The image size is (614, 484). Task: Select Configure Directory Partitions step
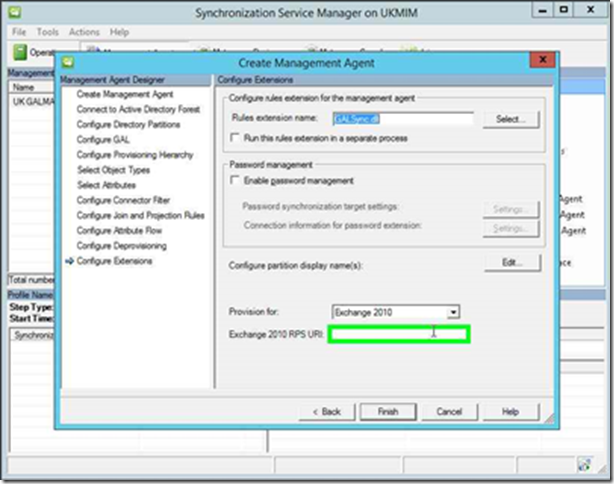point(128,125)
